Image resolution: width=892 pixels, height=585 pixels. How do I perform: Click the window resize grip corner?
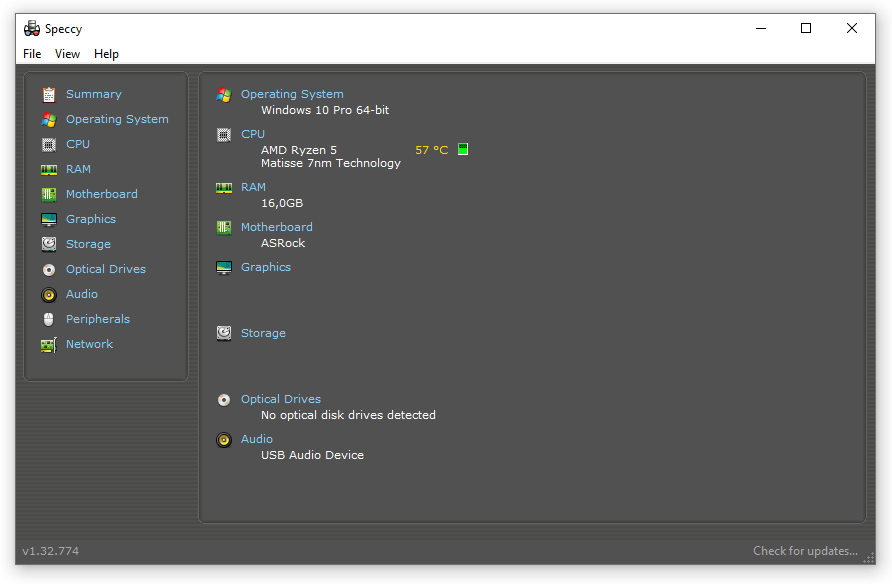[x=869, y=558]
